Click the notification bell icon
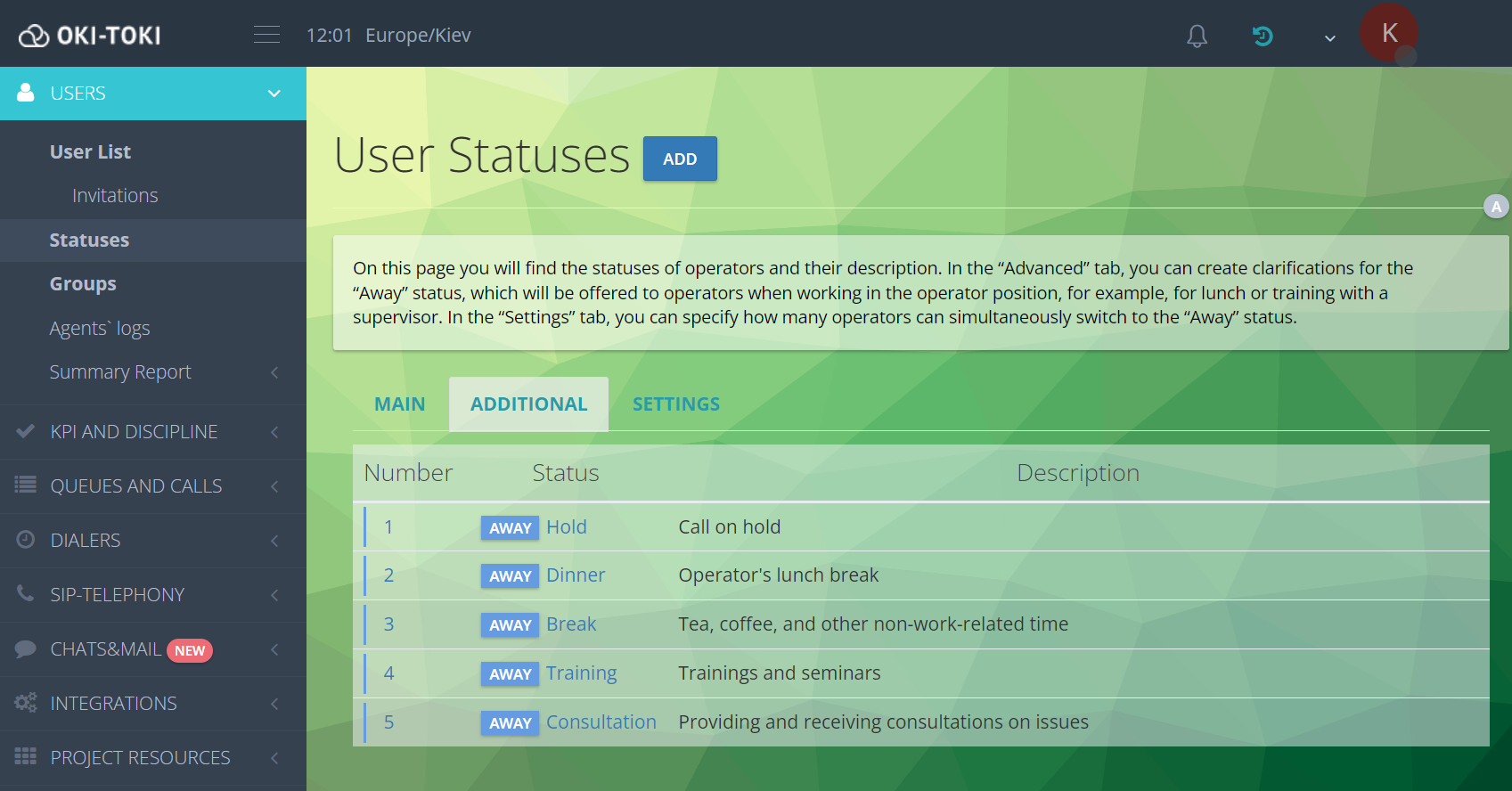Image resolution: width=1512 pixels, height=791 pixels. pyautogui.click(x=1197, y=36)
